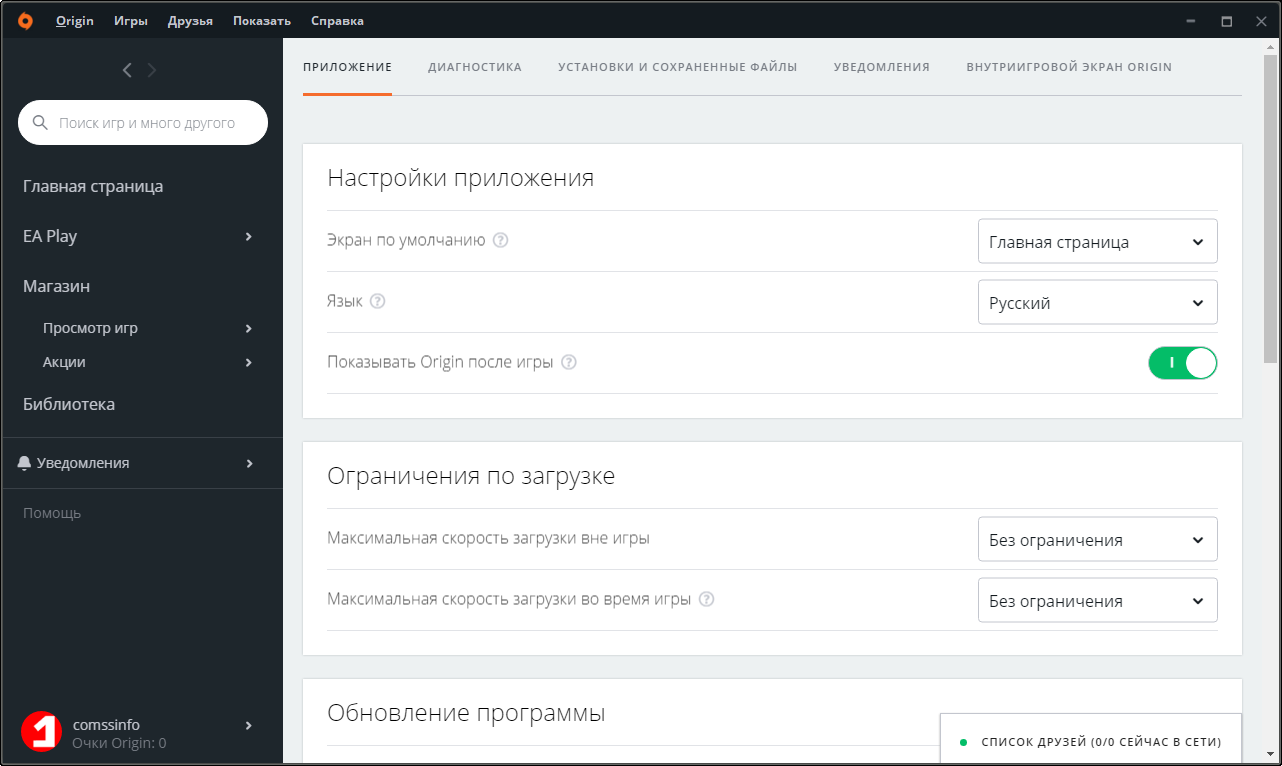Click the Показывать Origin после игры label
Image resolution: width=1282 pixels, height=766 pixels.
click(440, 362)
